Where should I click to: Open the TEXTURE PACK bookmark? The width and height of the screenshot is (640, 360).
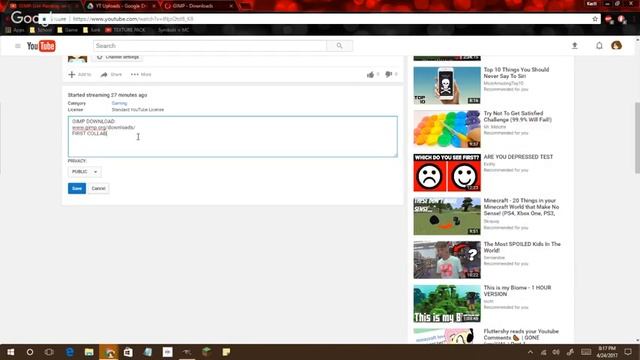click(125, 30)
